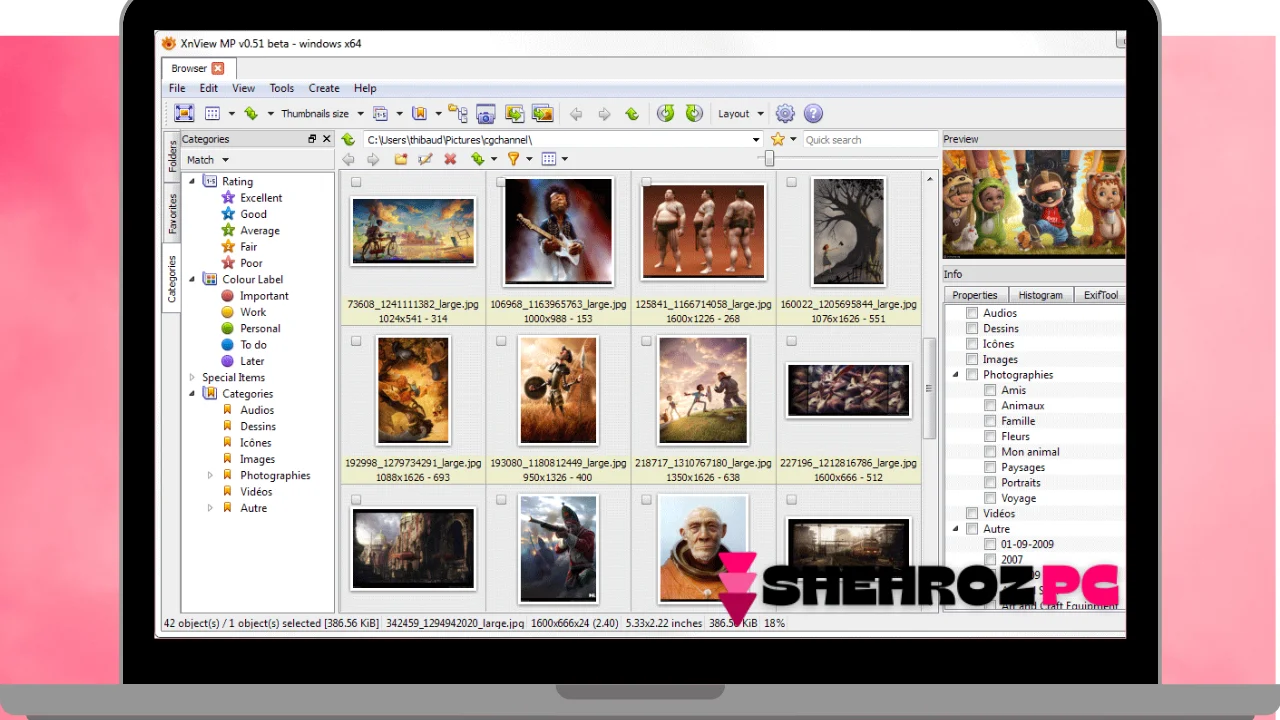Expand the Special Items tree node
This screenshot has width=1280, height=720.
pos(192,377)
